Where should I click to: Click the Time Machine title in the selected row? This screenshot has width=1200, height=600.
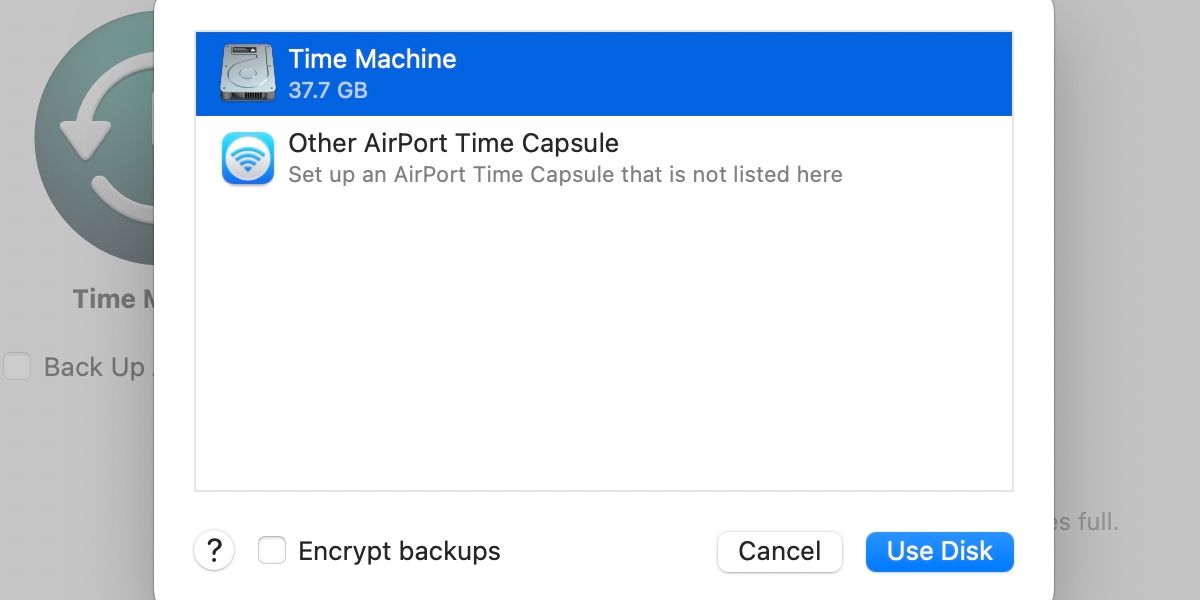point(372,59)
